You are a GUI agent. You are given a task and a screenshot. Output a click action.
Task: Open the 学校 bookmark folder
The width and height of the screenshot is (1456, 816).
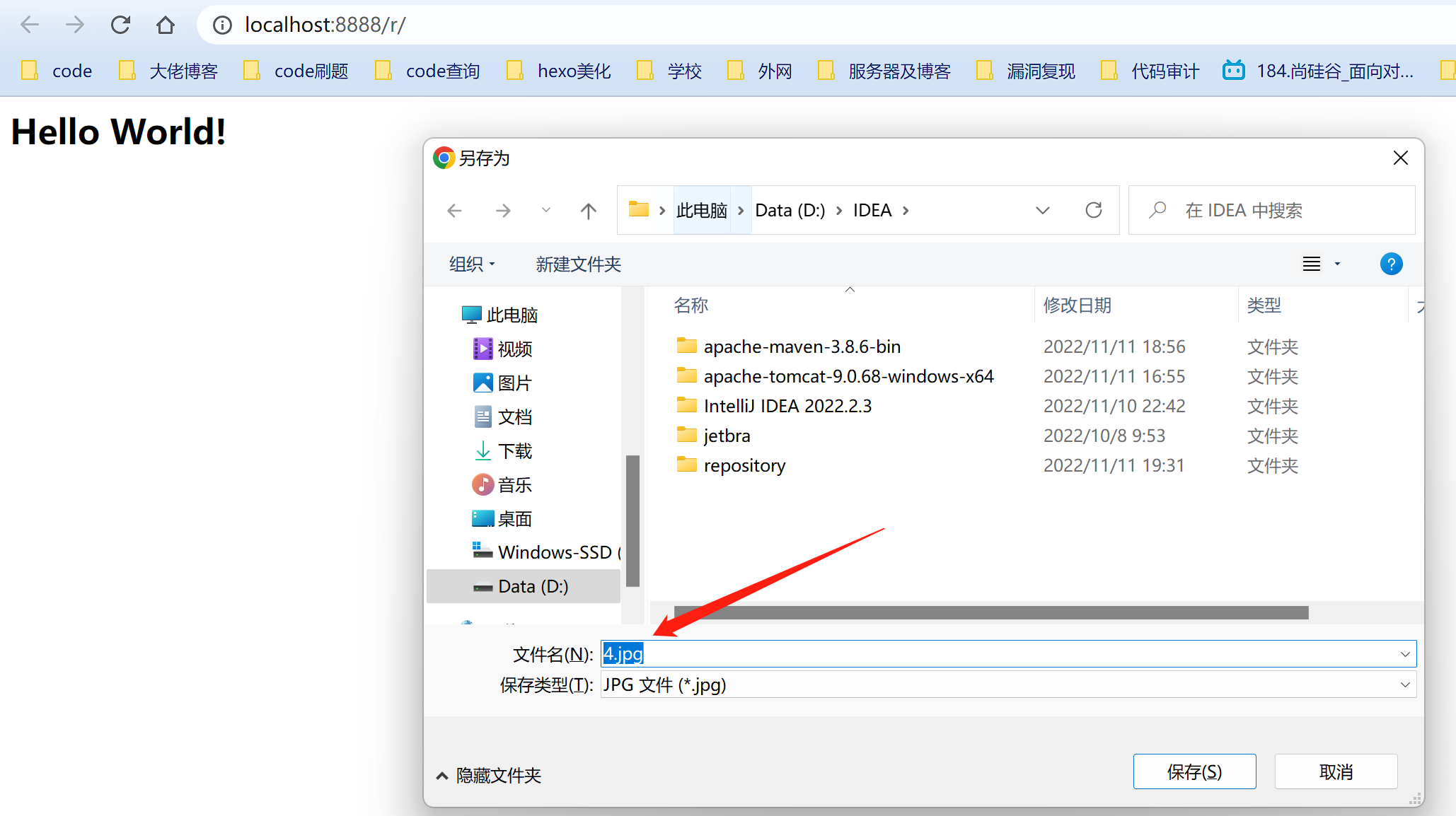(669, 71)
